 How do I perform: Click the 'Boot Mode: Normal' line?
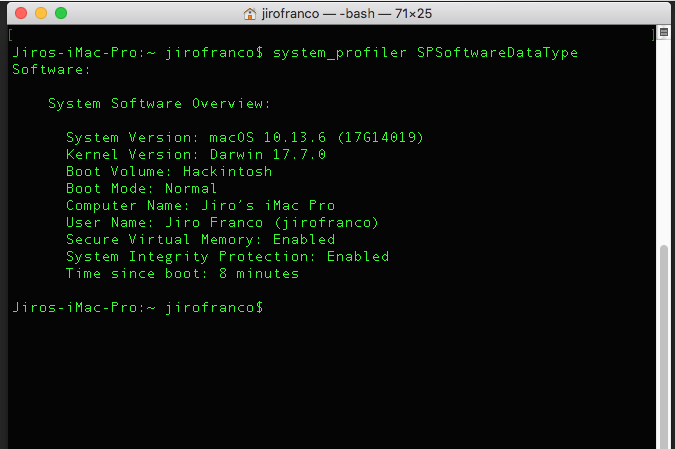141,188
